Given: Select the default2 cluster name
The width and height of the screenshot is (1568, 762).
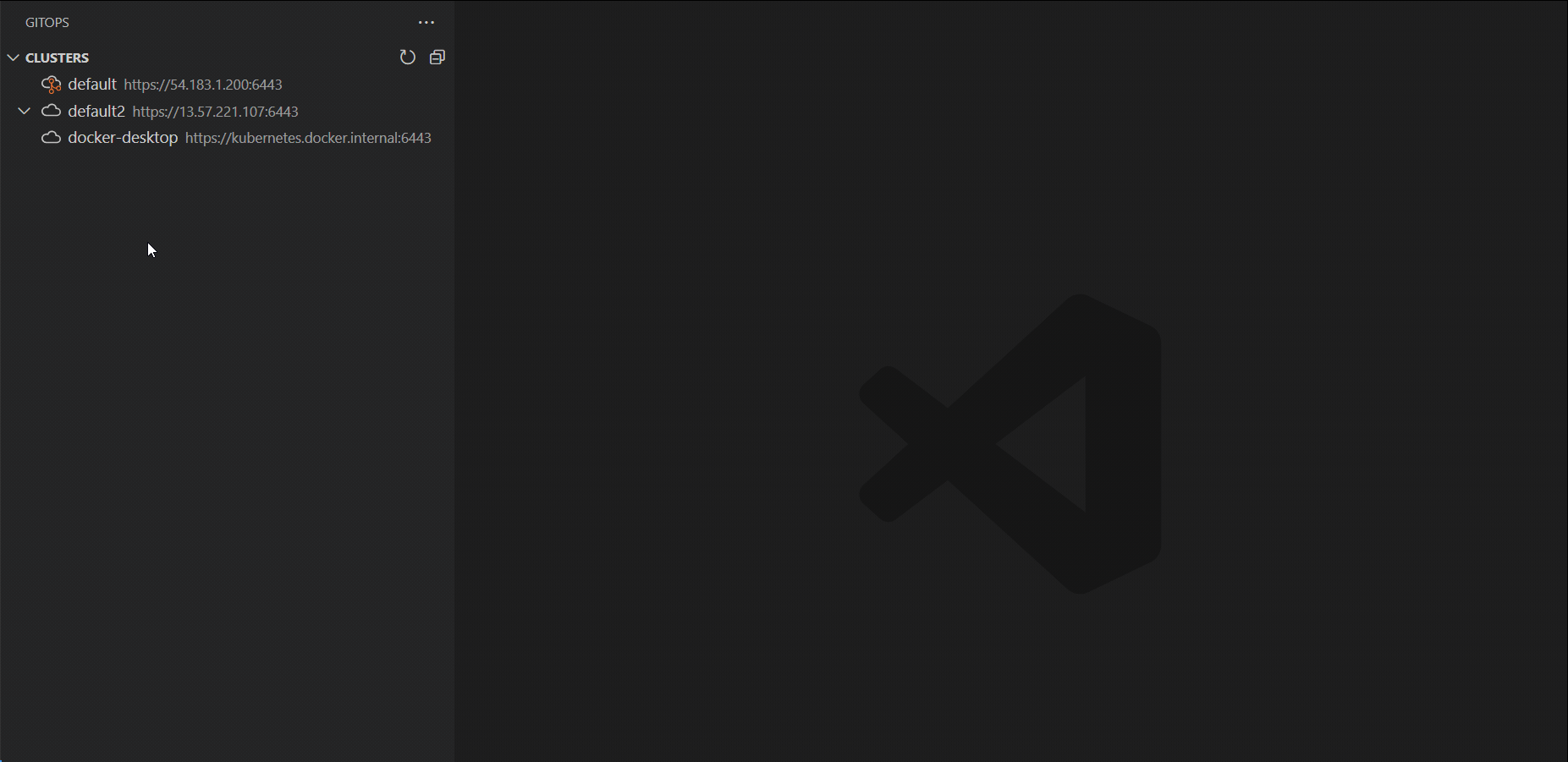Looking at the screenshot, I should click(x=96, y=111).
